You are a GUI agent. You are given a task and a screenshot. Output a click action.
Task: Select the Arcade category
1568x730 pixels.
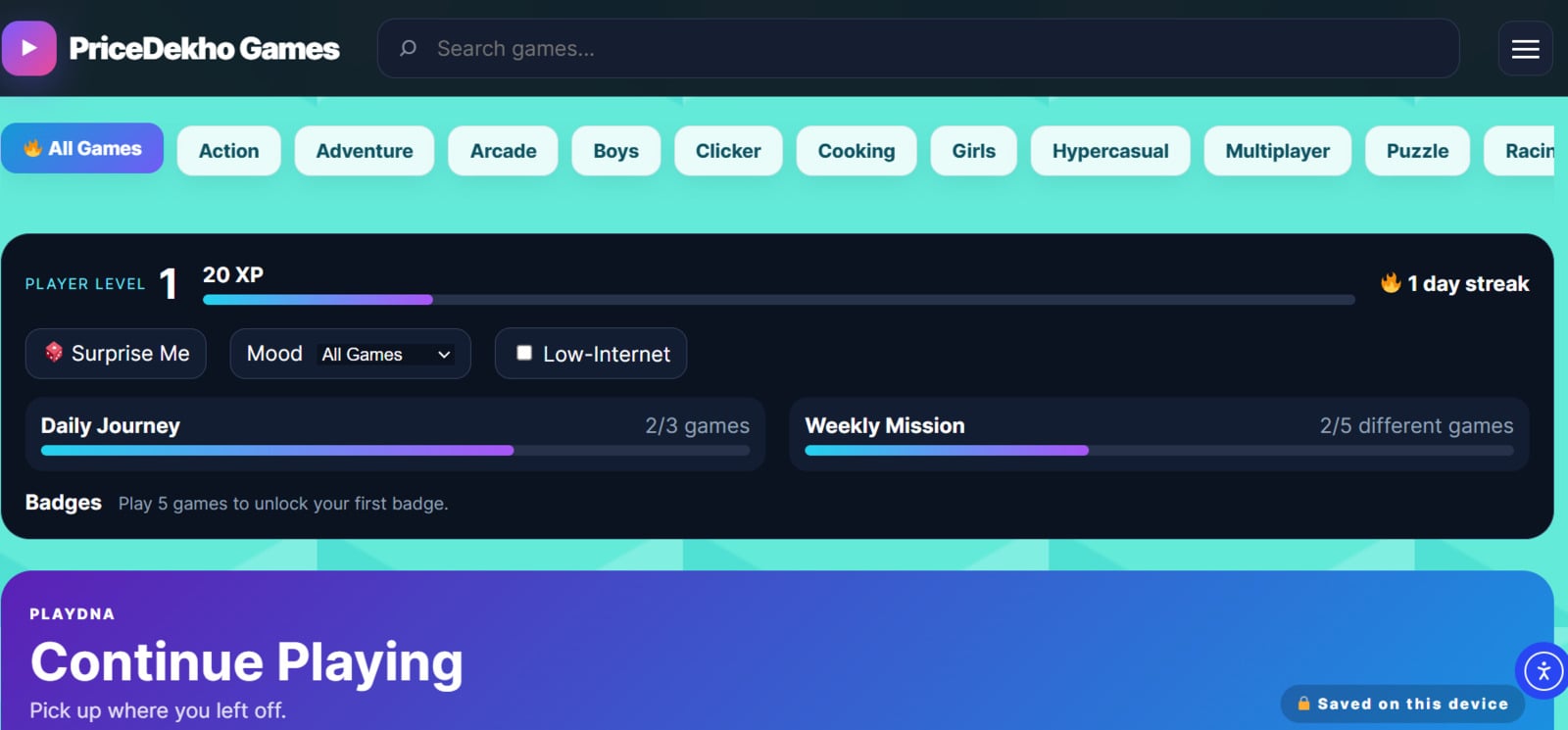(x=504, y=151)
